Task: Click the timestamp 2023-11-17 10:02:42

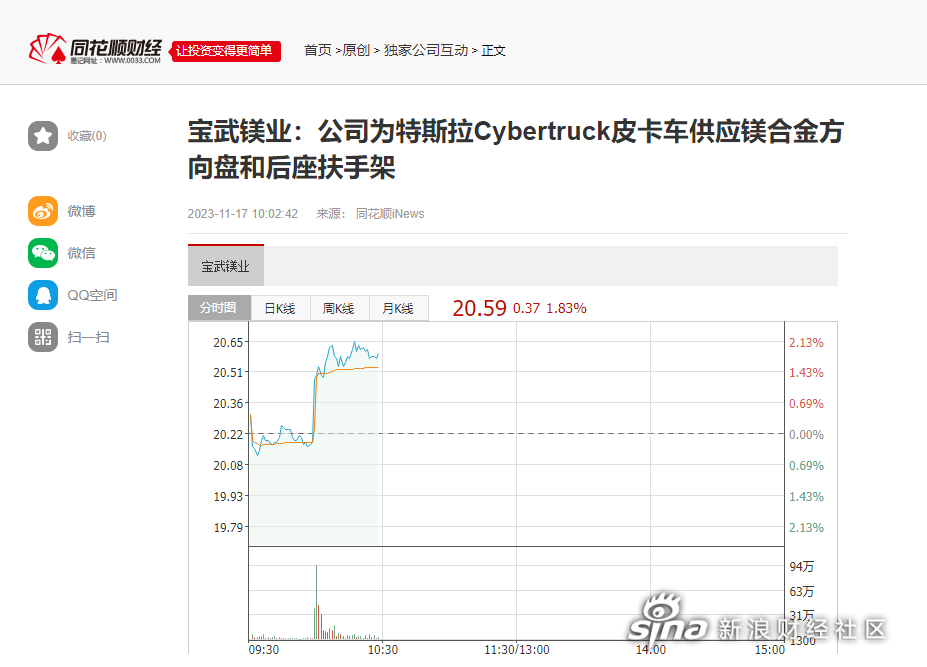Action: pyautogui.click(x=243, y=213)
